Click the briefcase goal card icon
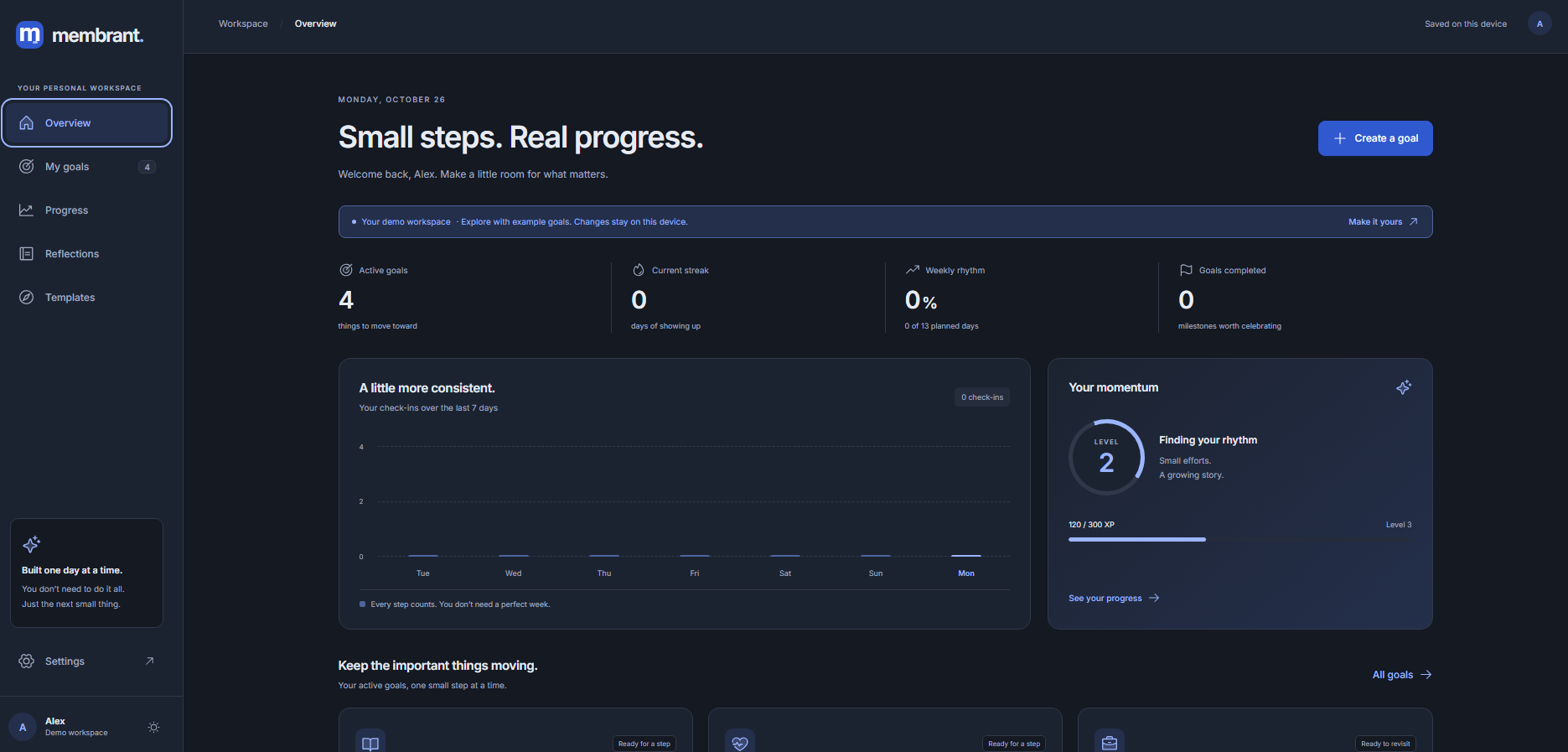 [1110, 744]
